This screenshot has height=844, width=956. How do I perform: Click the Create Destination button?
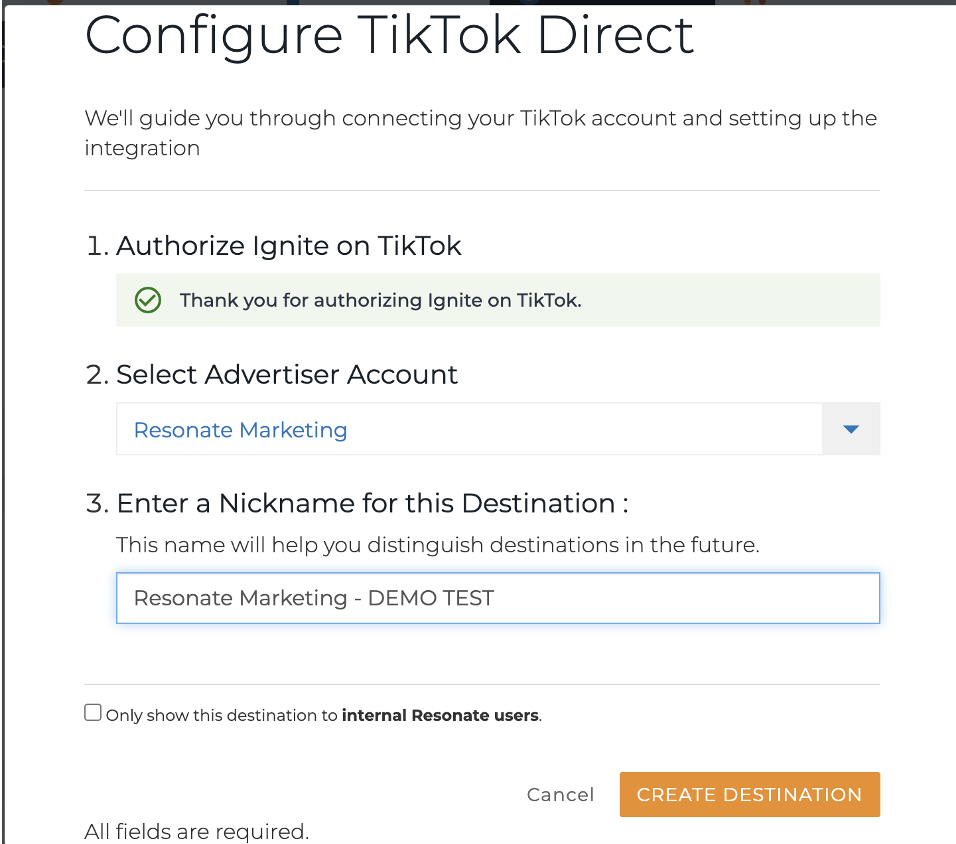(x=750, y=794)
